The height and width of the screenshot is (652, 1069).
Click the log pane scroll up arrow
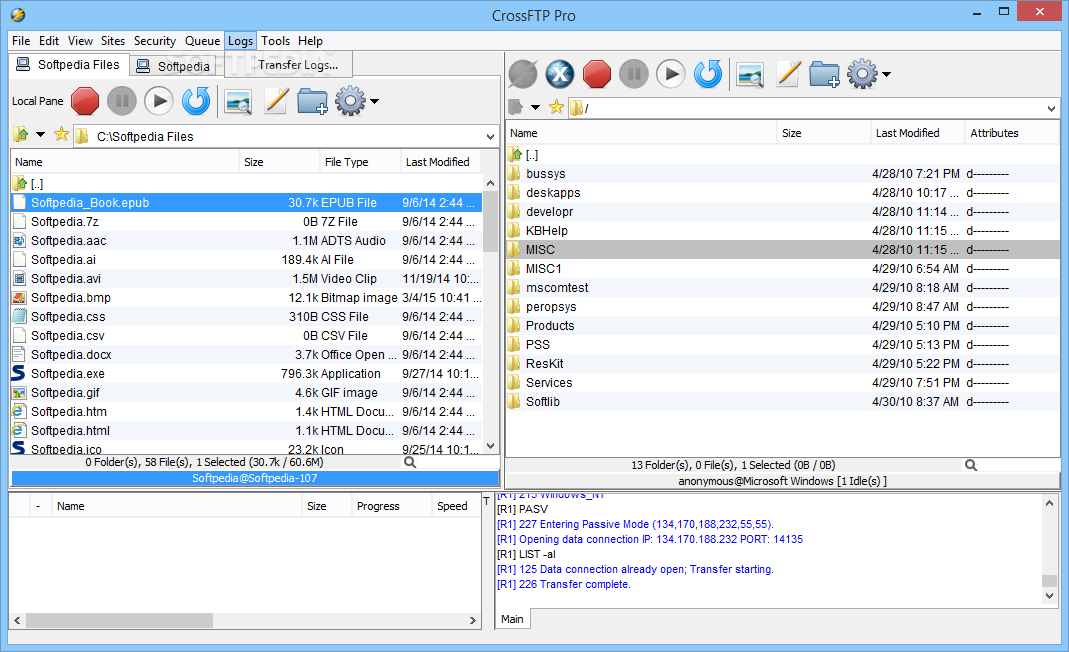[x=1049, y=503]
